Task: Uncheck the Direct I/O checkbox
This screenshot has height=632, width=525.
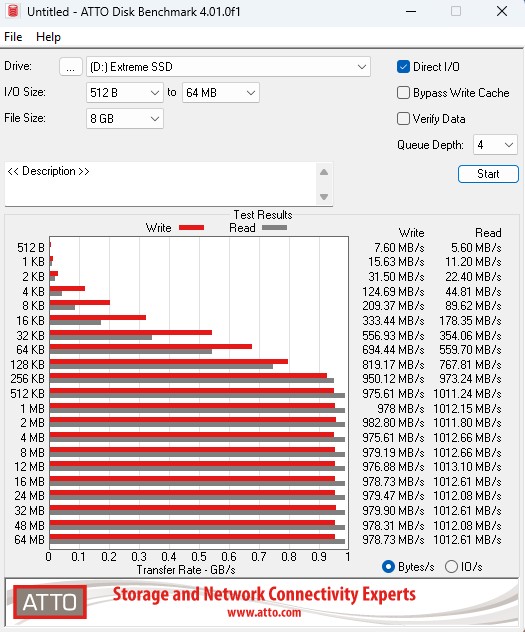Action: pos(403,67)
